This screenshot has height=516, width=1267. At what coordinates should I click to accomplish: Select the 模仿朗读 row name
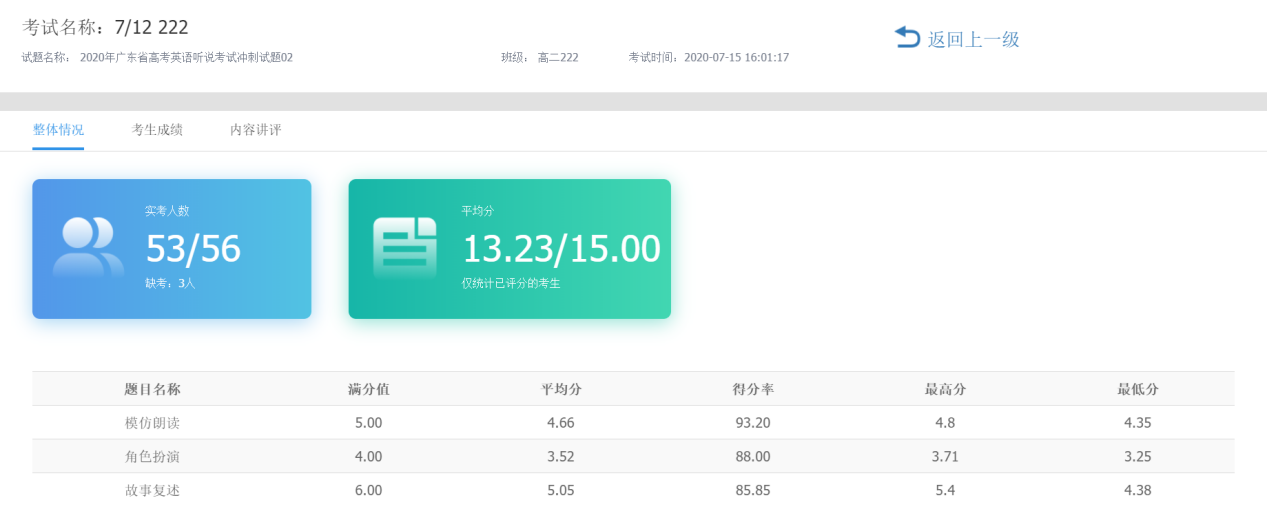pyautogui.click(x=152, y=423)
